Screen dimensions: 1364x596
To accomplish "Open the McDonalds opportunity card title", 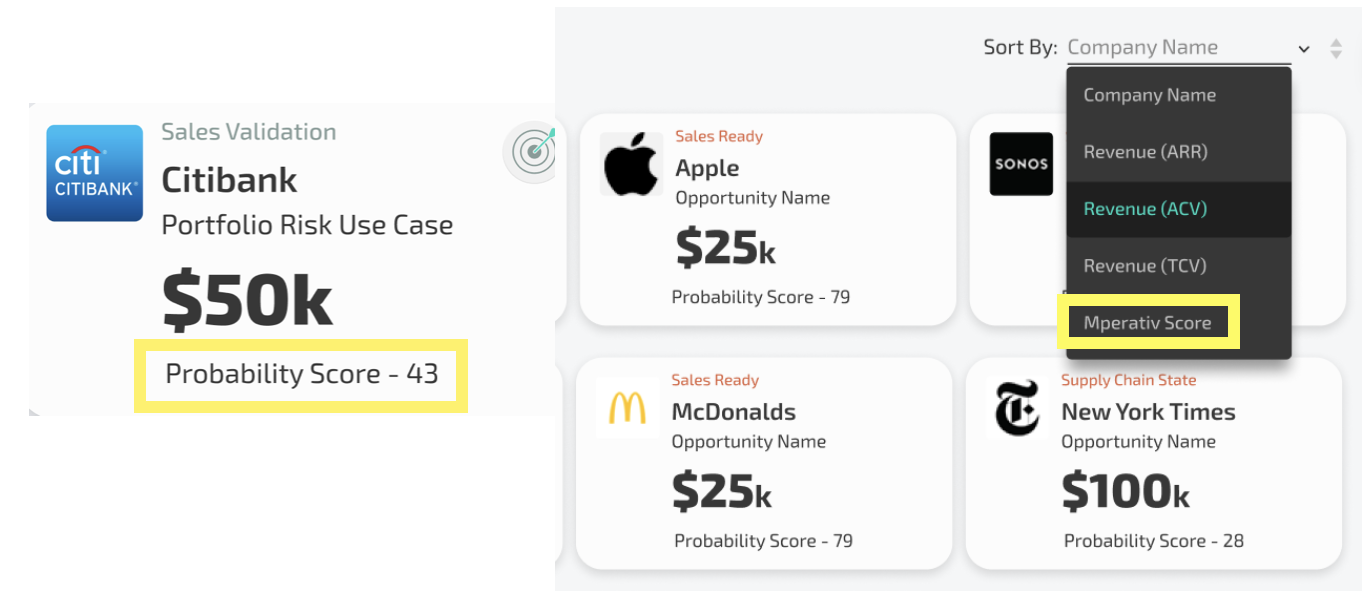I will pos(733,412).
